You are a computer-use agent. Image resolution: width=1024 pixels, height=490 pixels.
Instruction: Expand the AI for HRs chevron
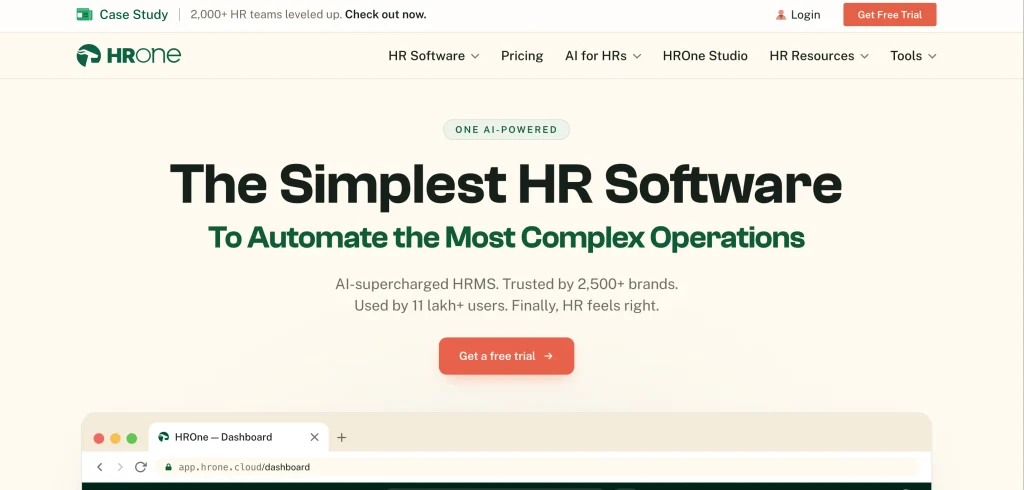pos(637,56)
